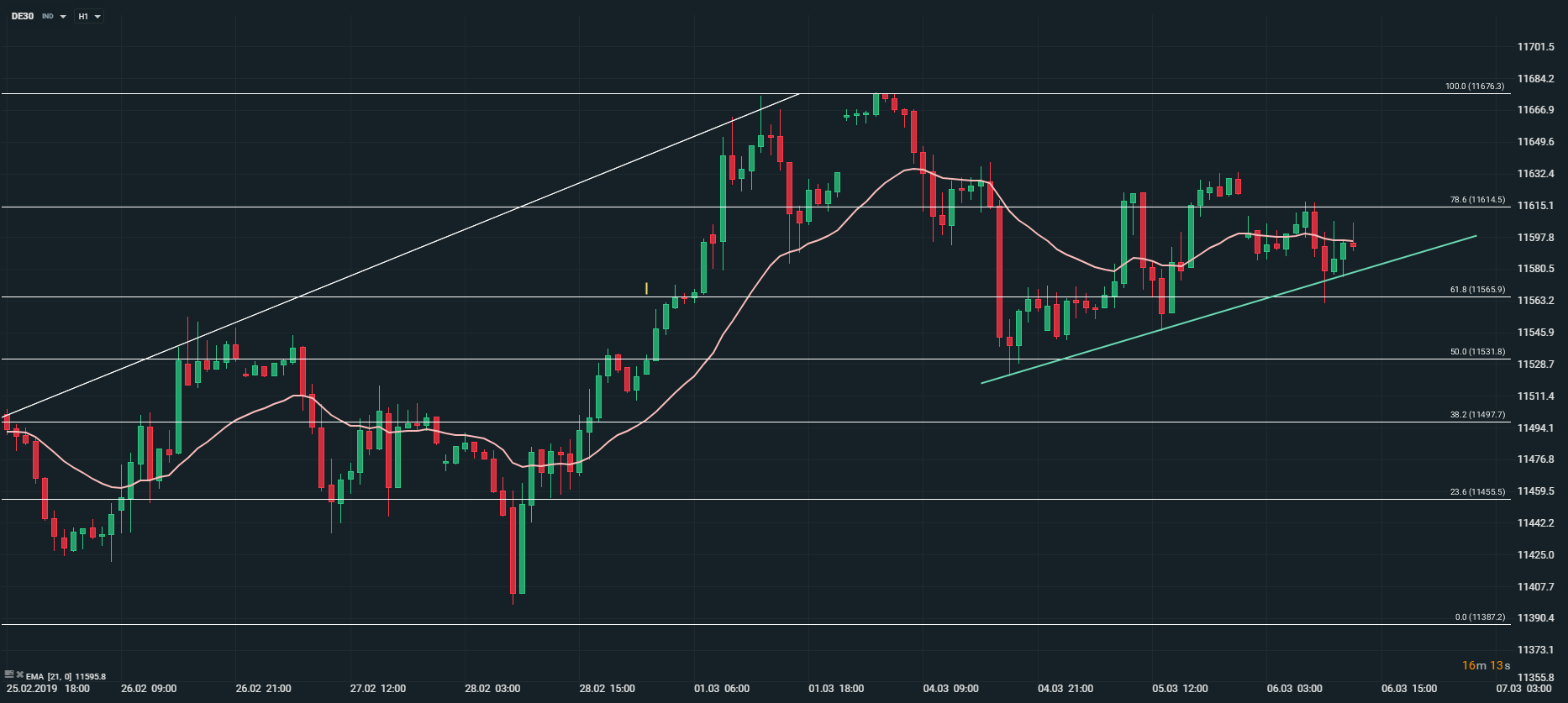
Task: Select the 0.0 (11387.2) Fibonacci level label
Action: [x=1479, y=617]
